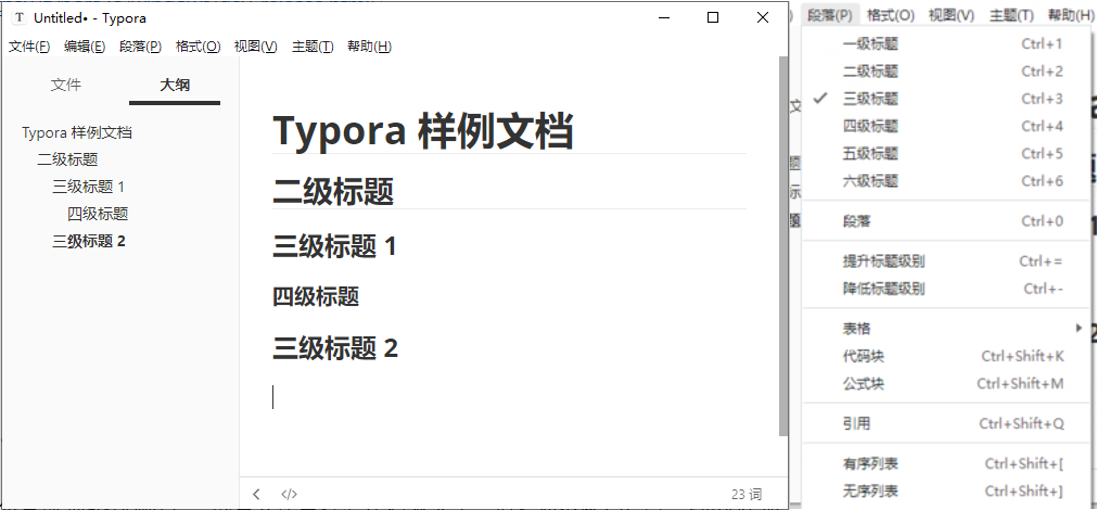Click 视图(V) in the right background menu bar
This screenshot has height=511, width=1097.
point(950,15)
